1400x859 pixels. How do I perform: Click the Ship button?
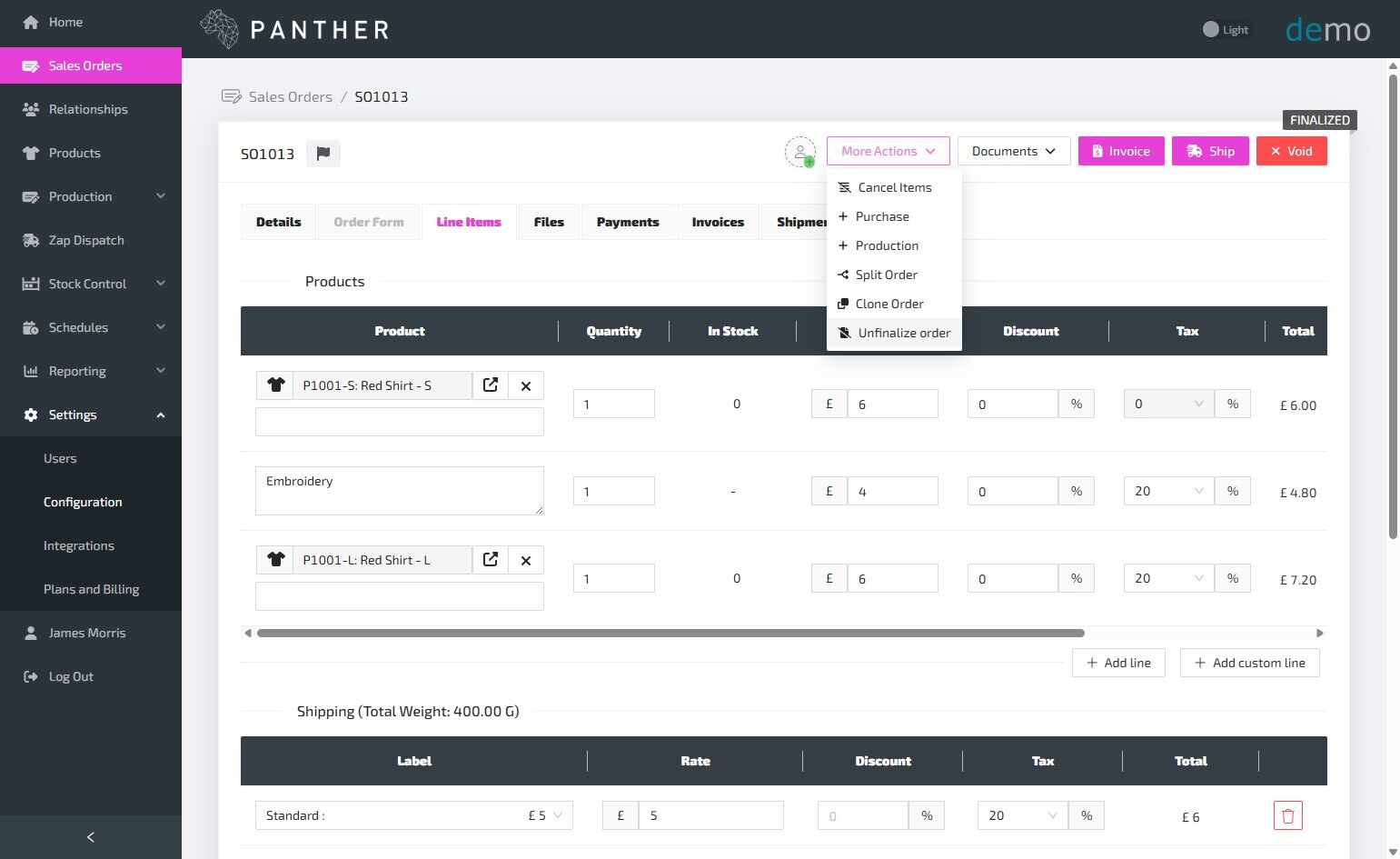pos(1210,151)
